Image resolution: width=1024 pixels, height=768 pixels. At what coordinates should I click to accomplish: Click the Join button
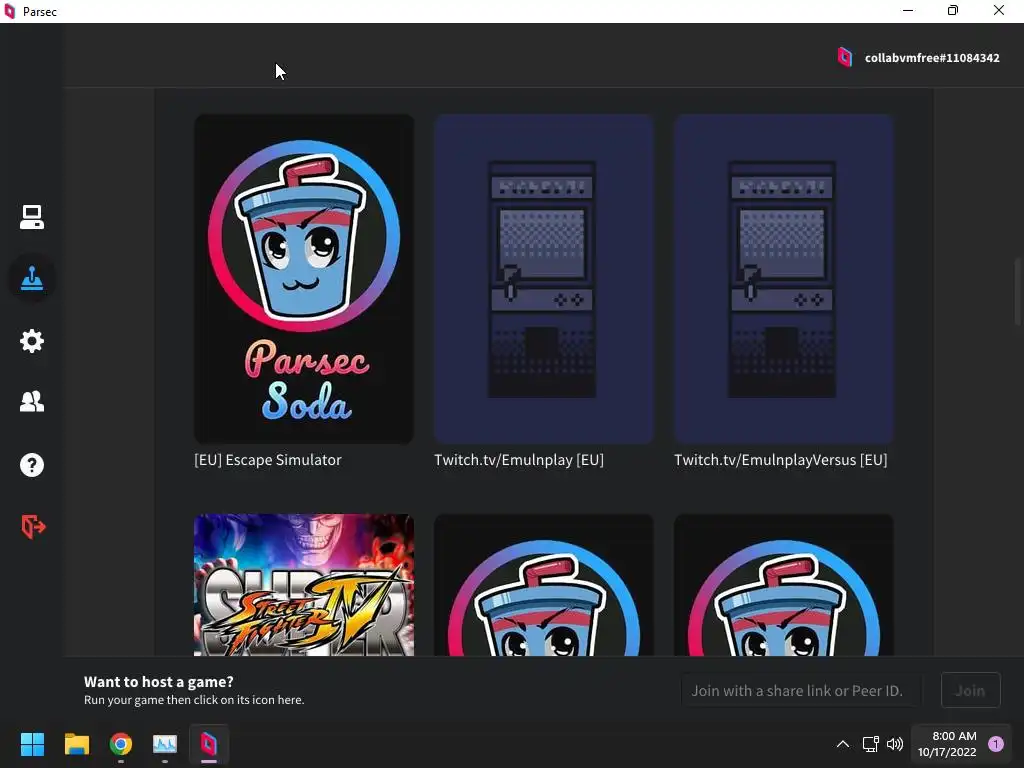[x=970, y=690]
